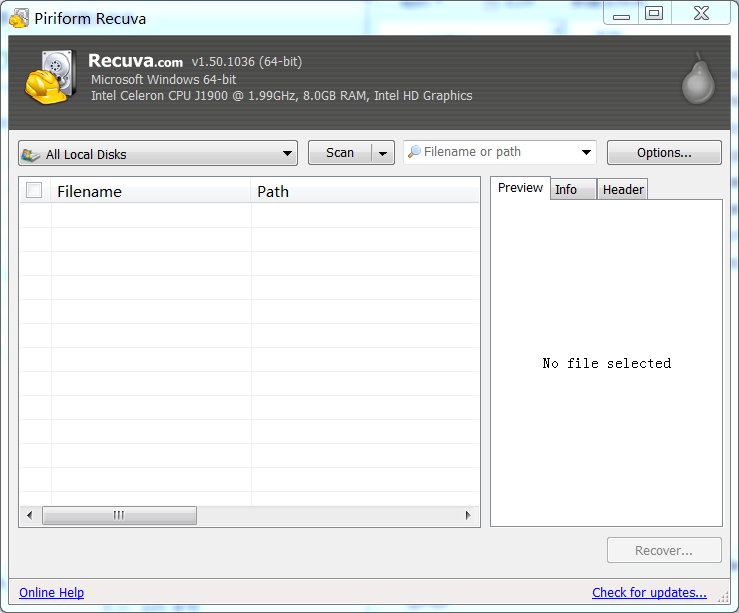Click the magnifier icon in search box
Screen dimensions: 739x613
pos(413,152)
